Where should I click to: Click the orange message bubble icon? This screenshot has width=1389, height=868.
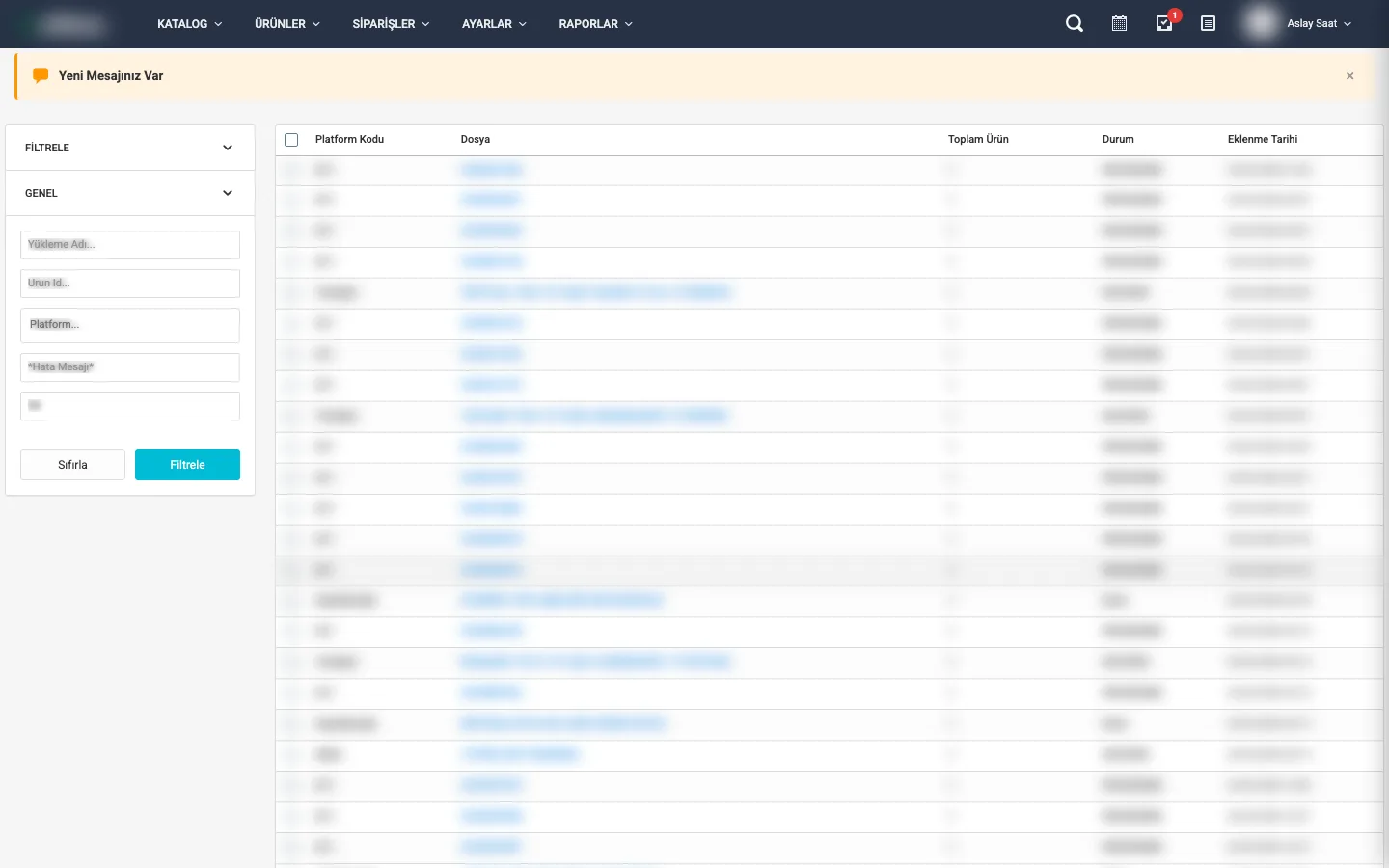[41, 76]
